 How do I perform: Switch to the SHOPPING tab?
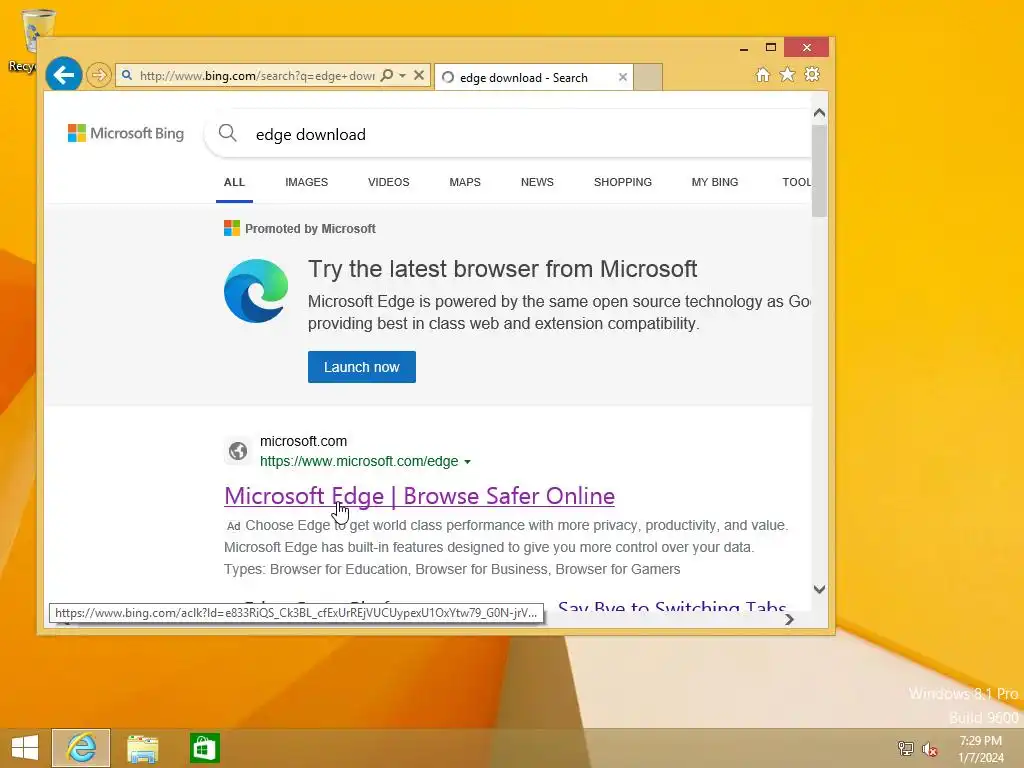point(623,182)
